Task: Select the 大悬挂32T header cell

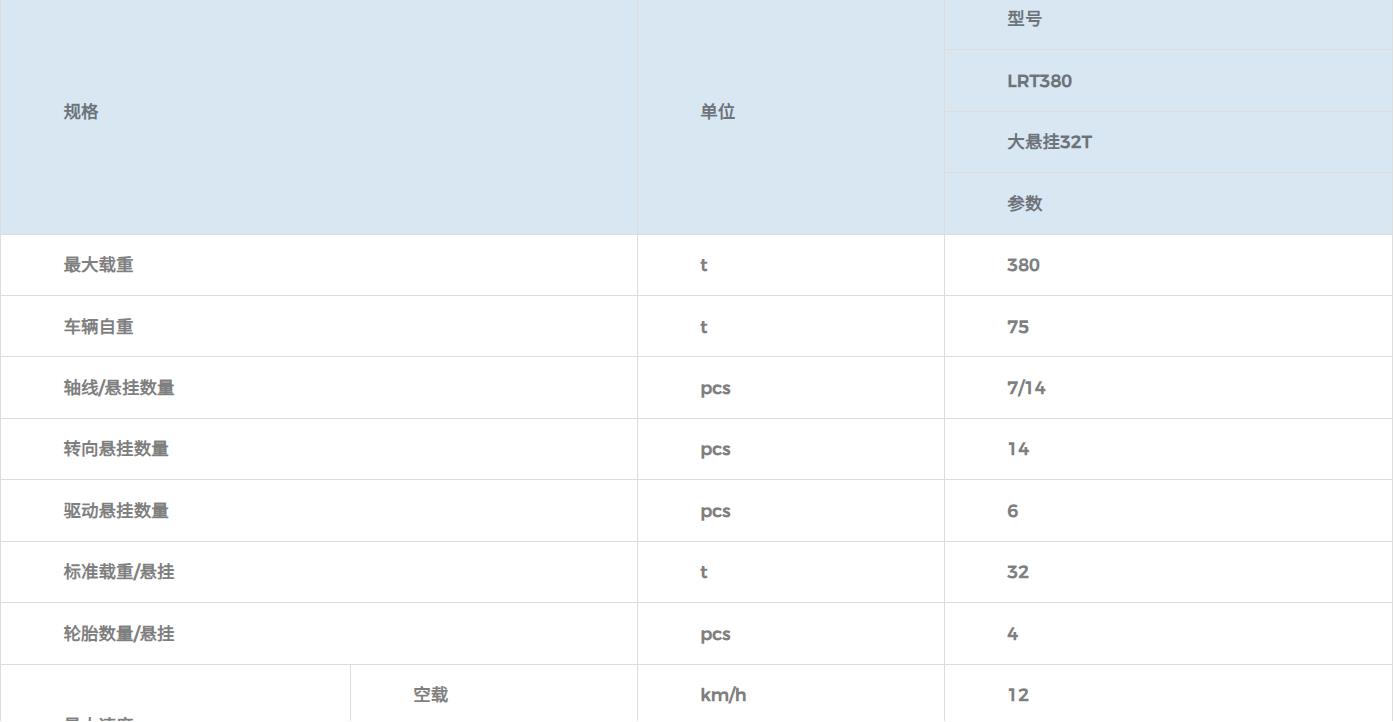Action: pos(1049,142)
